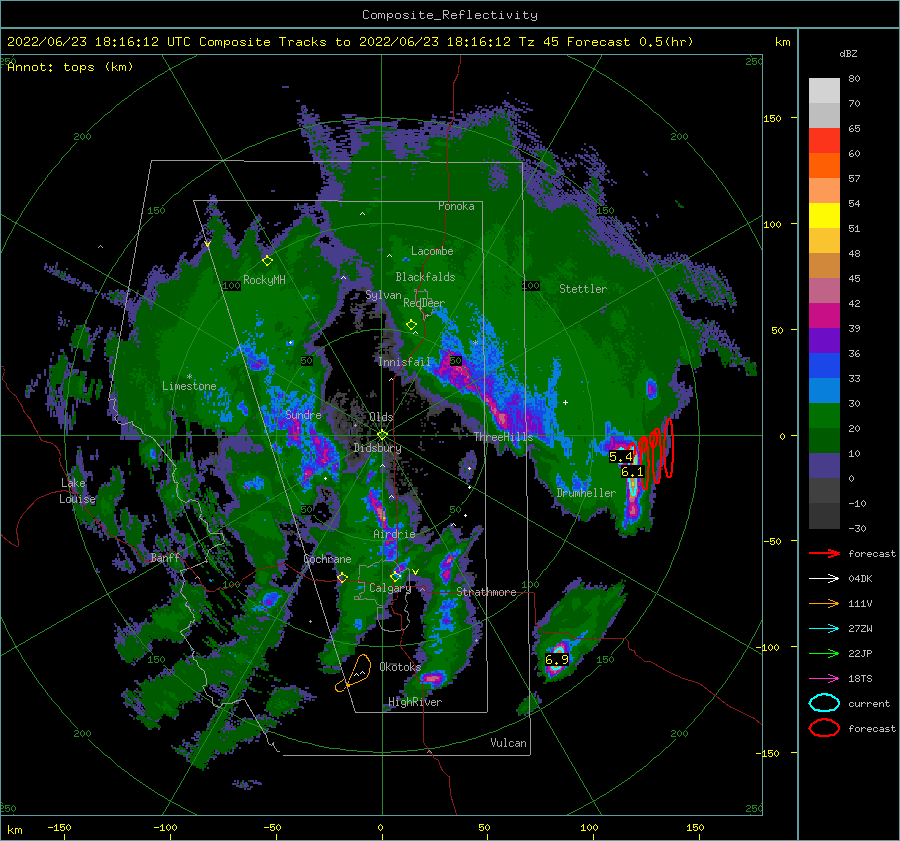Click the magenta 42 dBZ color swatch
Screen dimensions: 900x841
tap(824, 315)
